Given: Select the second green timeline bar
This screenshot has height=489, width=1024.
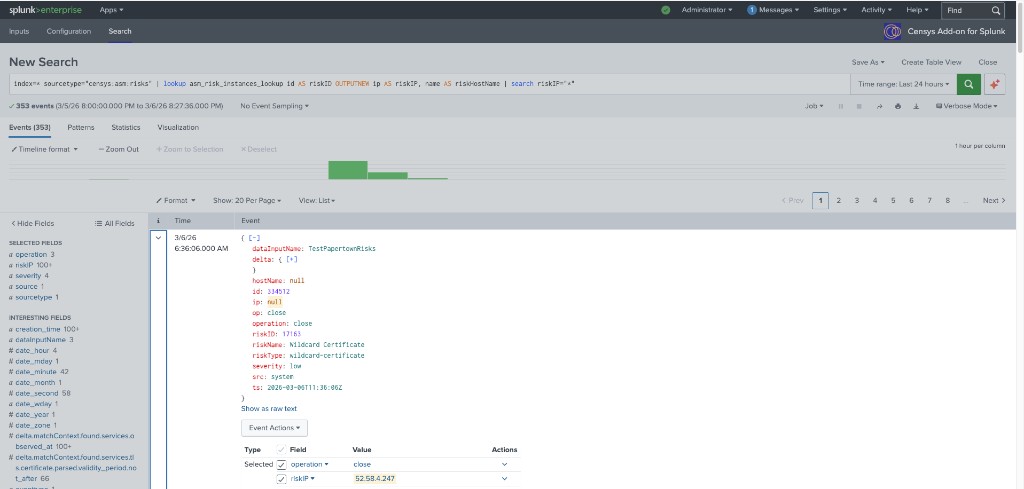Looking at the screenshot, I should (x=387, y=176).
